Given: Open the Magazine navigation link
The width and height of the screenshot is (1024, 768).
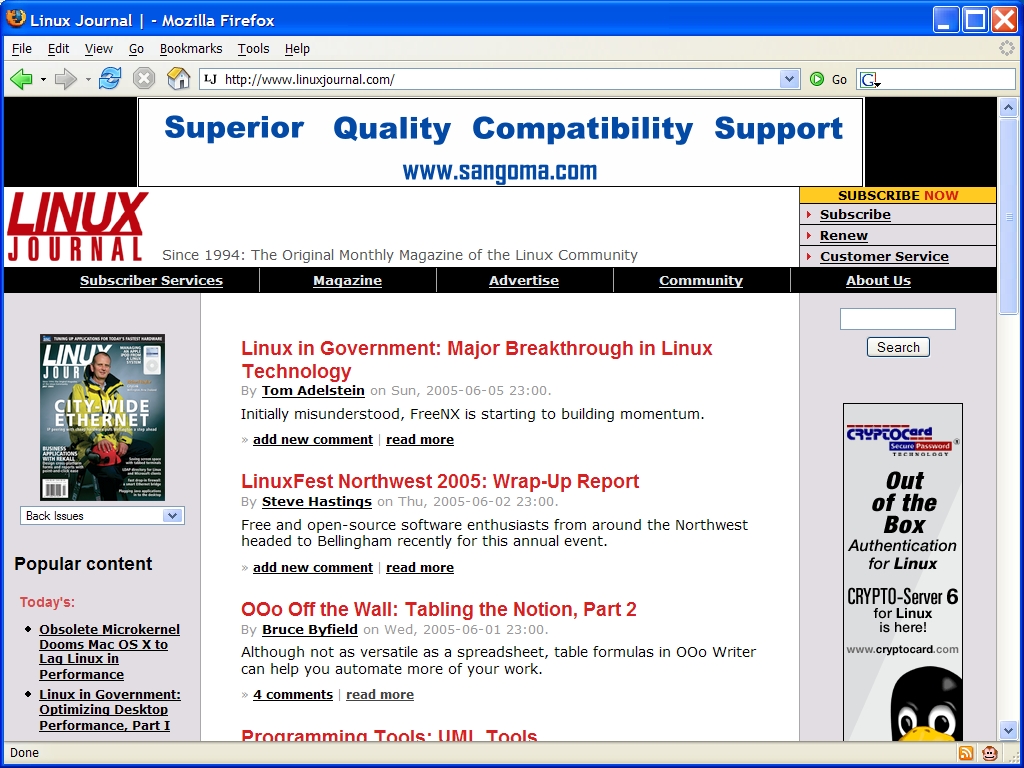Looking at the screenshot, I should [347, 281].
